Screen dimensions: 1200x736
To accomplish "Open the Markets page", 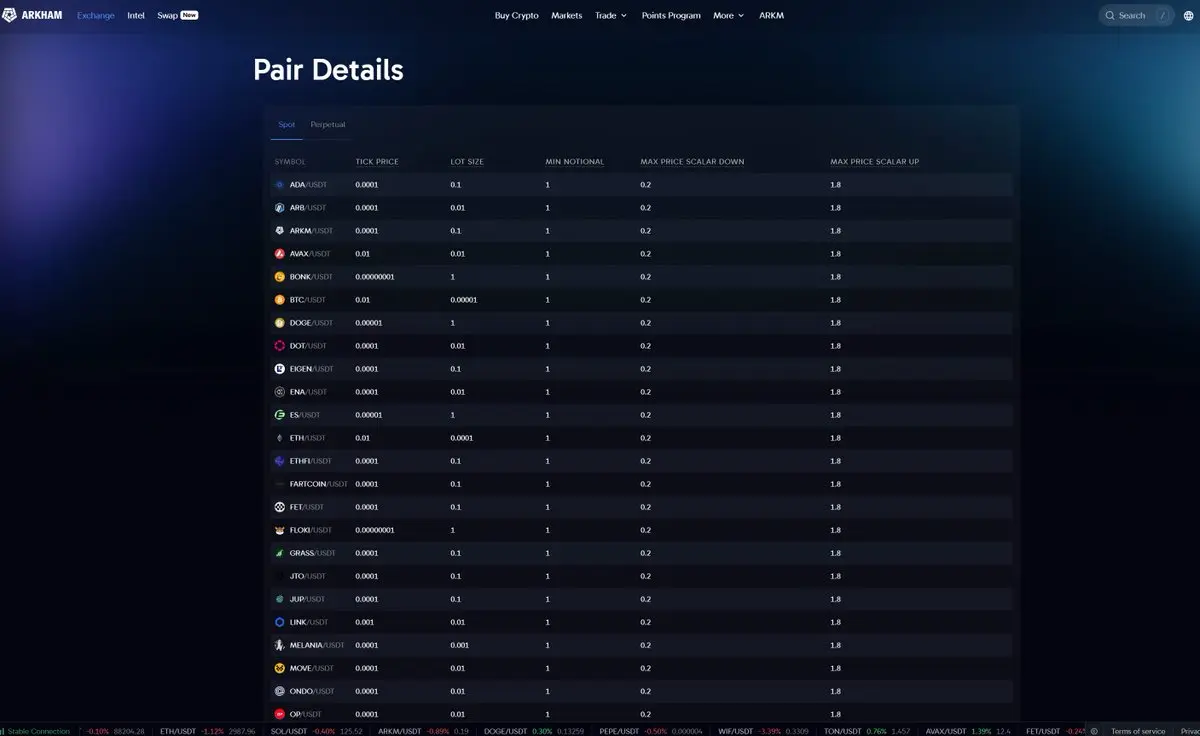I will (x=567, y=16).
